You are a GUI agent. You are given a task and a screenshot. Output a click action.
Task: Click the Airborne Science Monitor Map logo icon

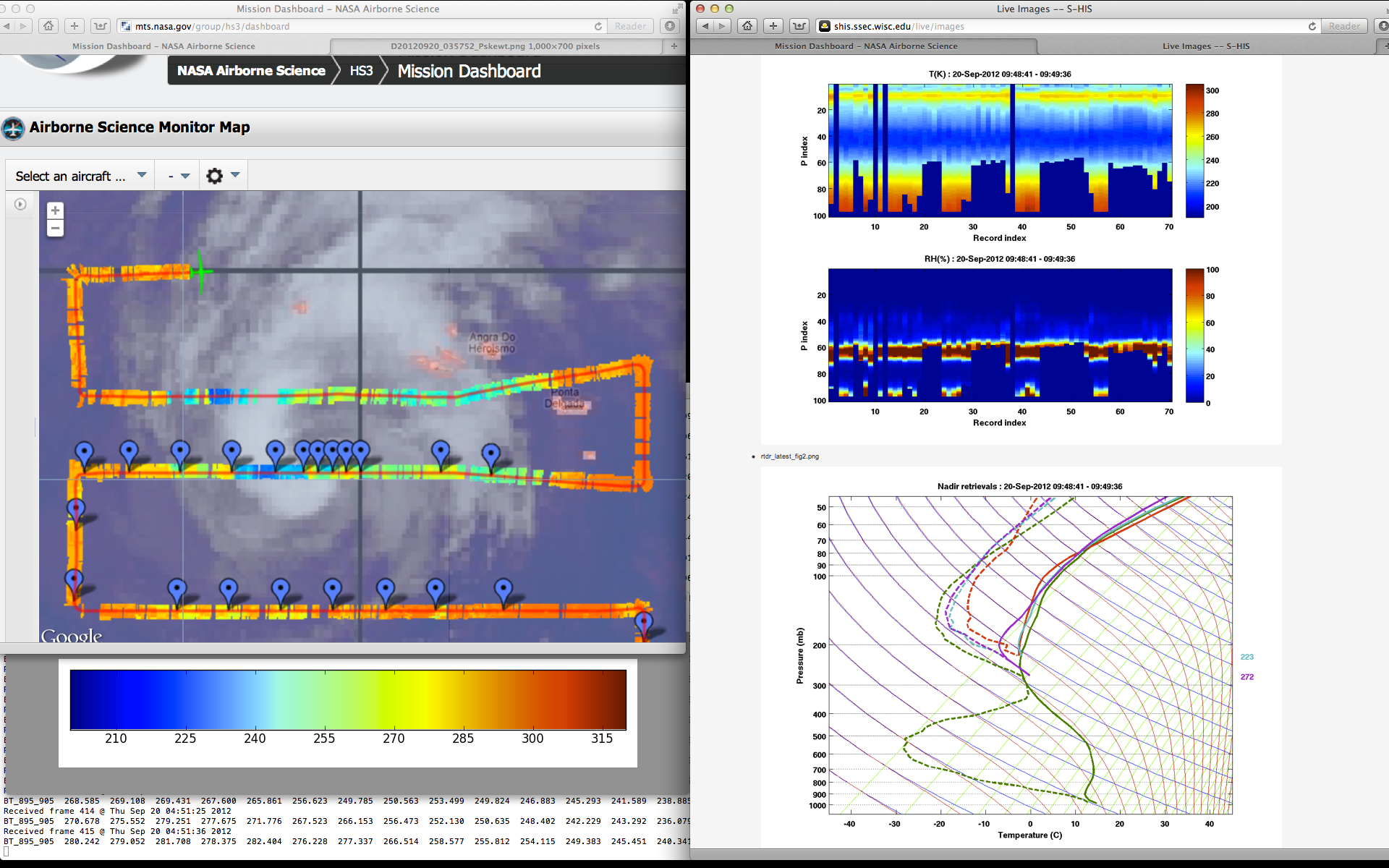tap(13, 128)
